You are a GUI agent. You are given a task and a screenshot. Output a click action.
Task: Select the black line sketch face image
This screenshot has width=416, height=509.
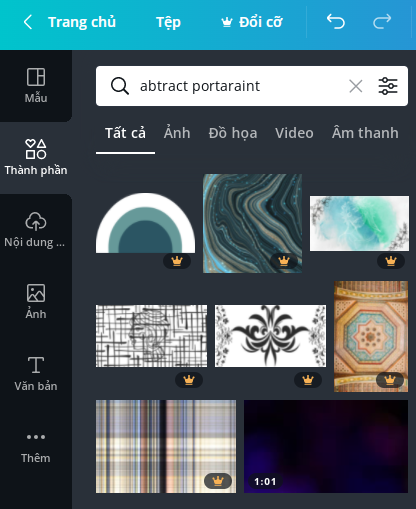click(151, 336)
